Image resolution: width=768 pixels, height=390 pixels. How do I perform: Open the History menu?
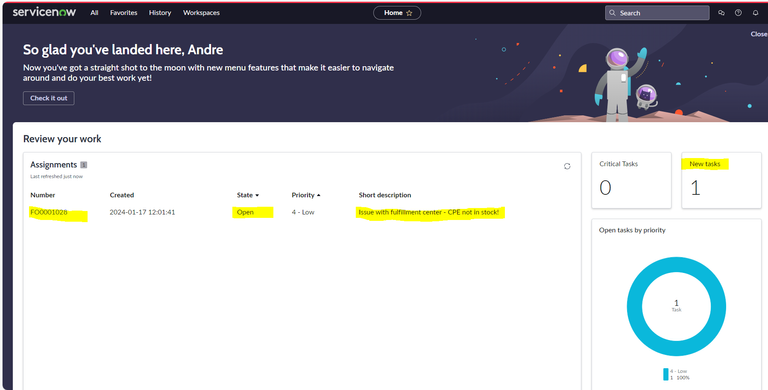point(160,13)
